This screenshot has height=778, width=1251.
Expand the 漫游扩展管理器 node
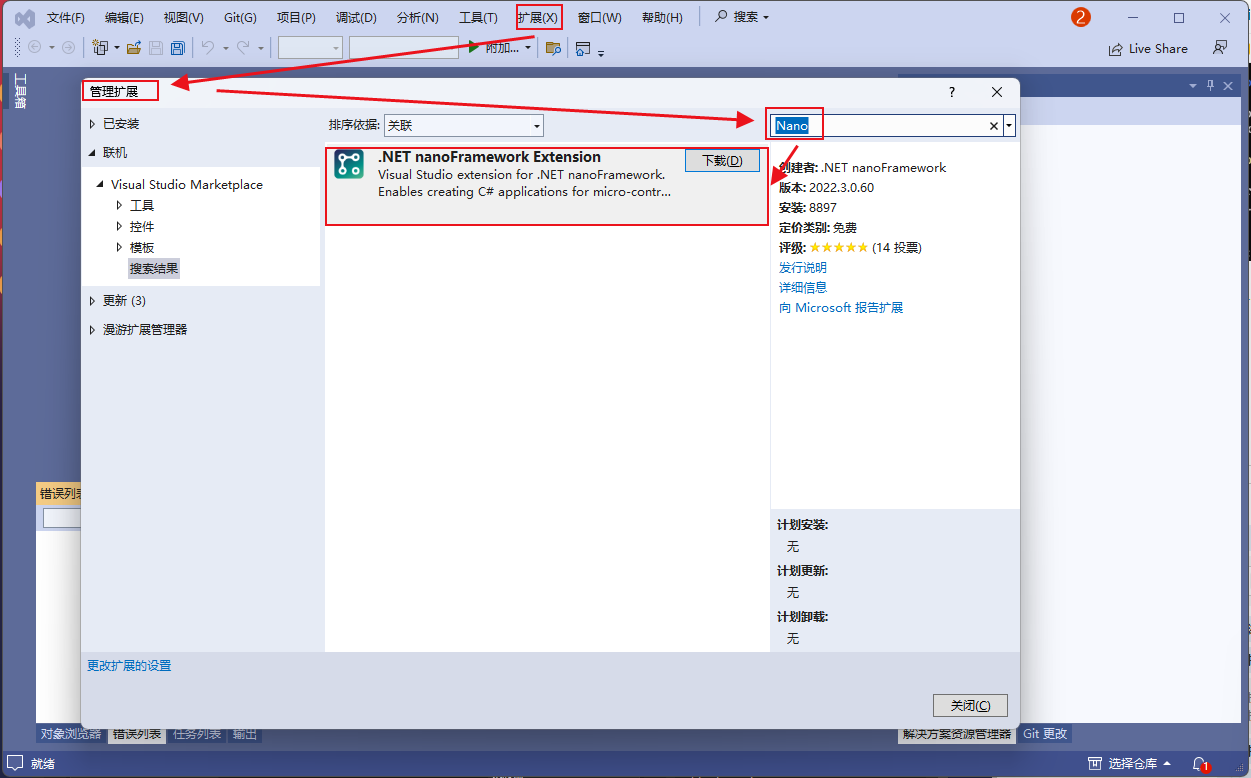click(x=92, y=330)
